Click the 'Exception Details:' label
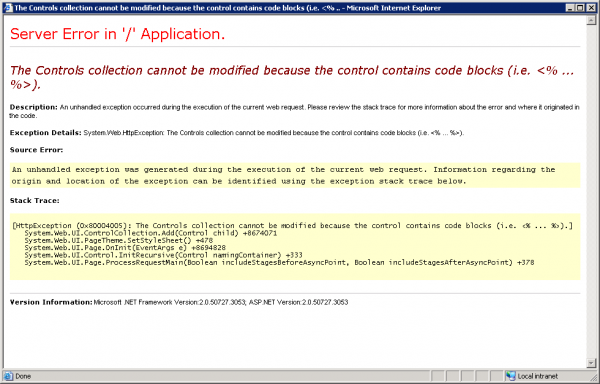 click(46, 133)
